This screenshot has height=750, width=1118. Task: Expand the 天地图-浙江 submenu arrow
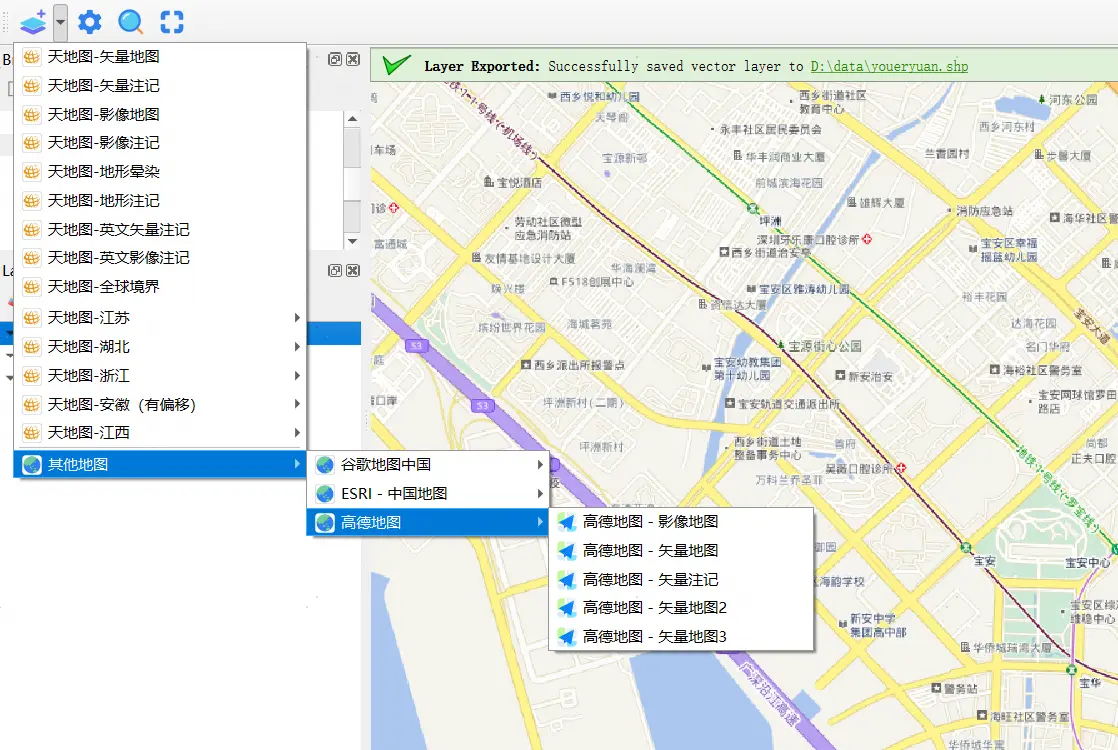point(297,375)
